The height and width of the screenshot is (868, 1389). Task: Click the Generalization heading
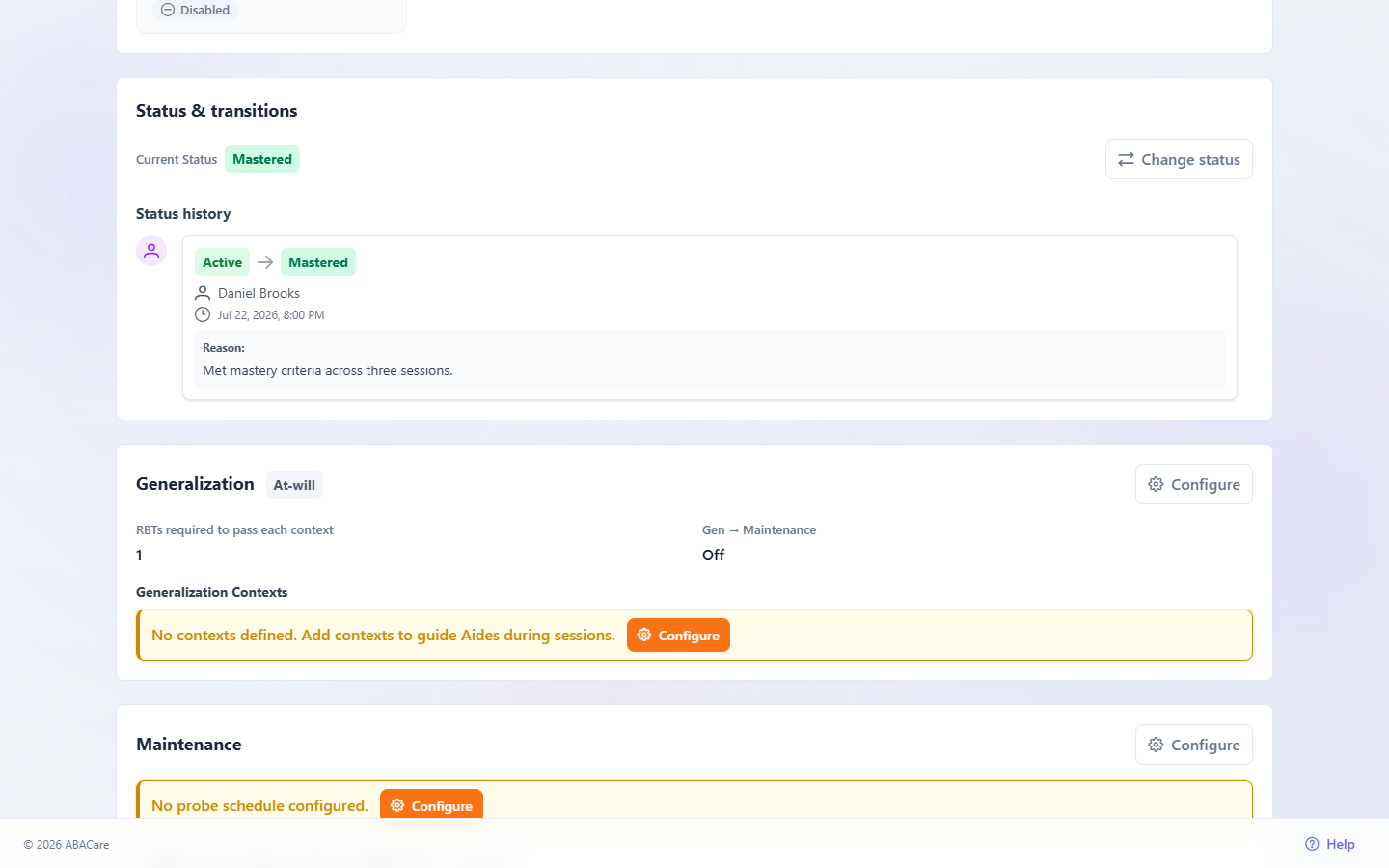[195, 484]
